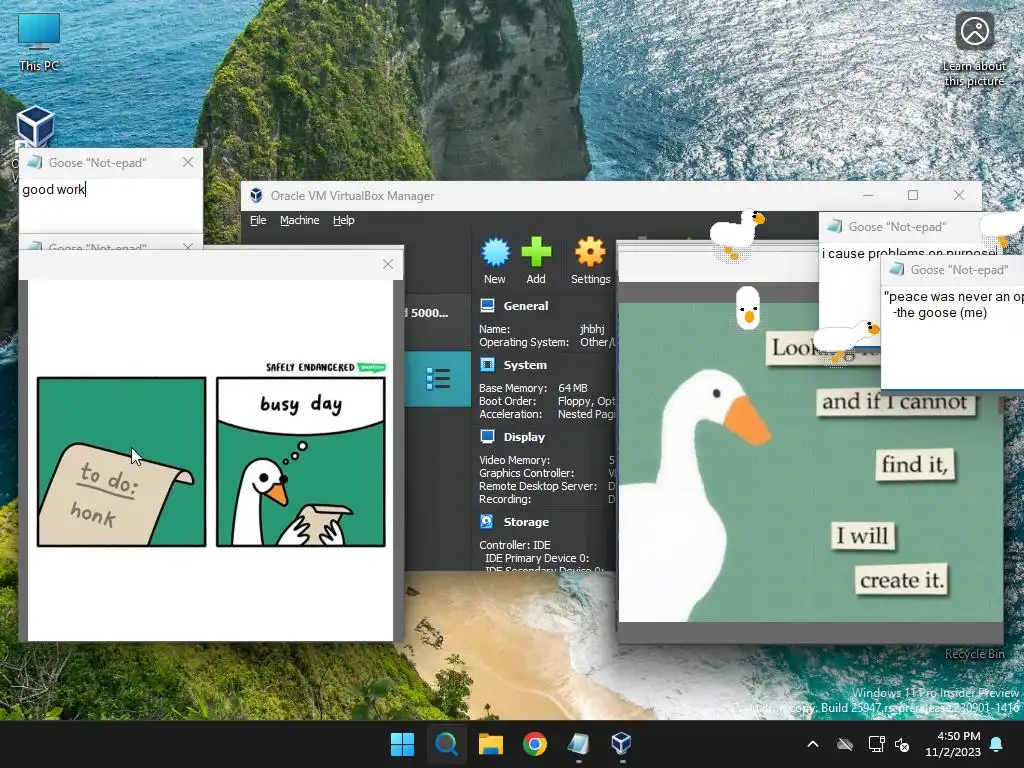Click the 'jhbhj' machine name value
The image size is (1024, 768).
pyautogui.click(x=592, y=329)
